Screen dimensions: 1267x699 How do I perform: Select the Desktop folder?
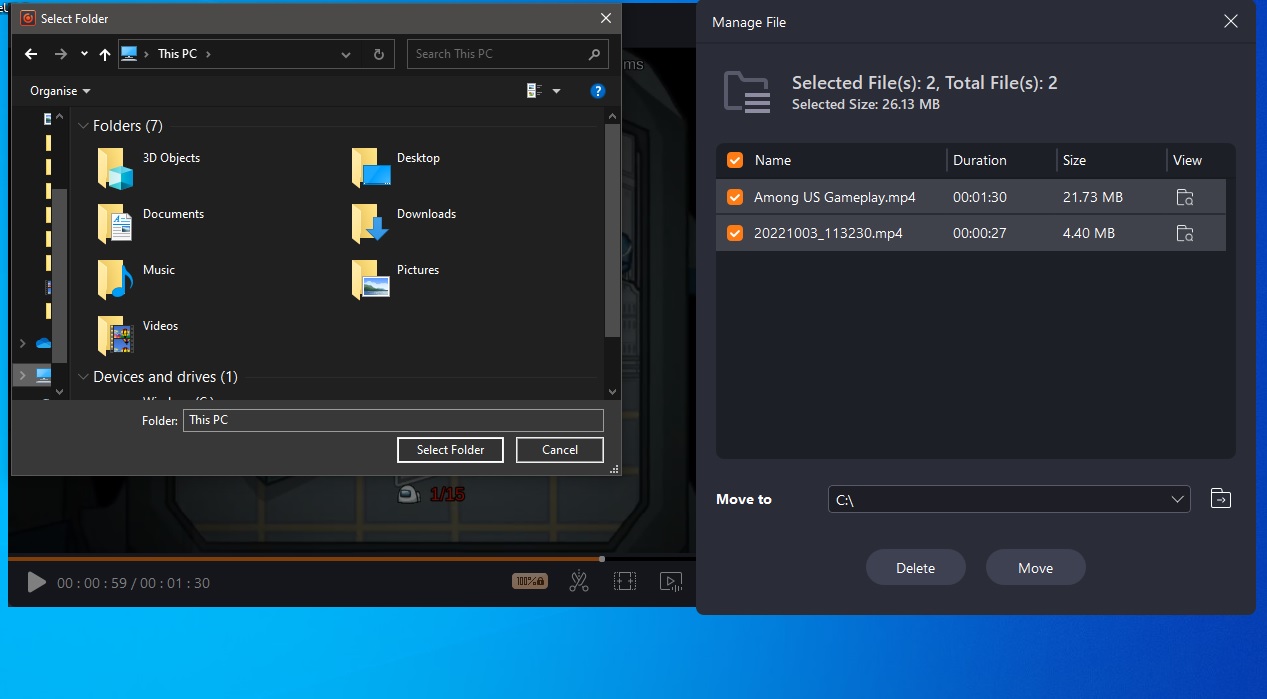[x=396, y=168]
